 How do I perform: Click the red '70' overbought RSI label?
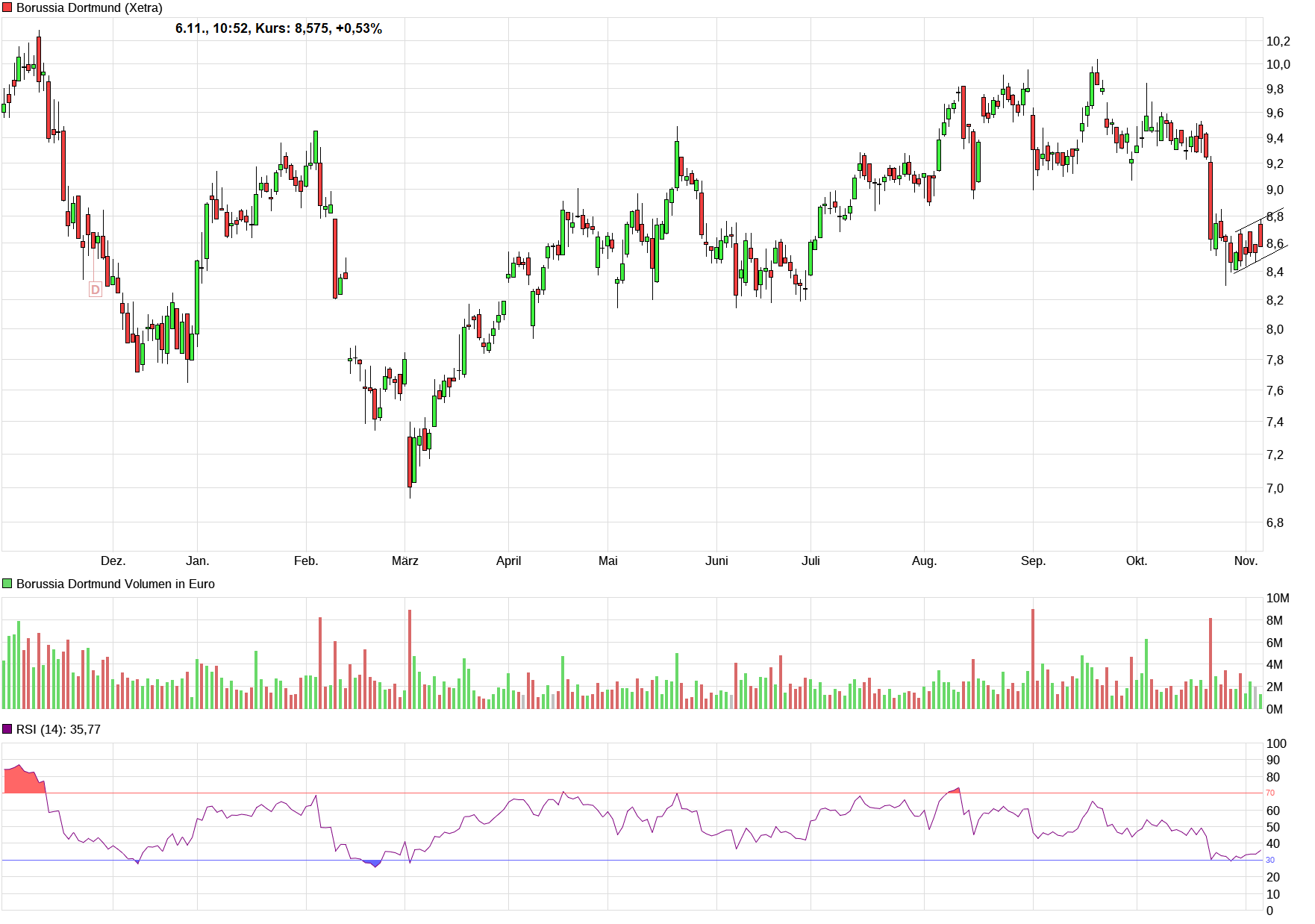1270,793
